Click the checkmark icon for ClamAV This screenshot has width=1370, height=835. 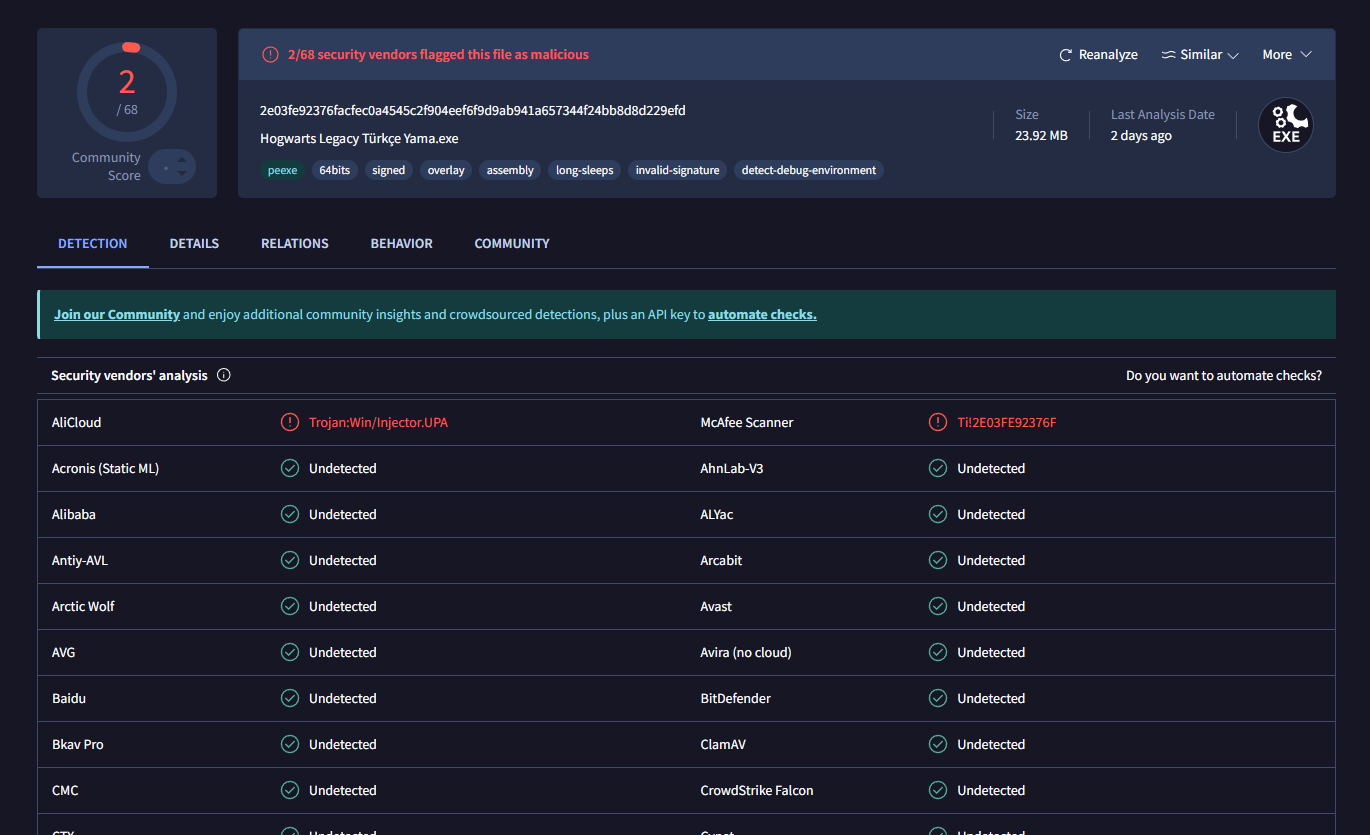938,744
